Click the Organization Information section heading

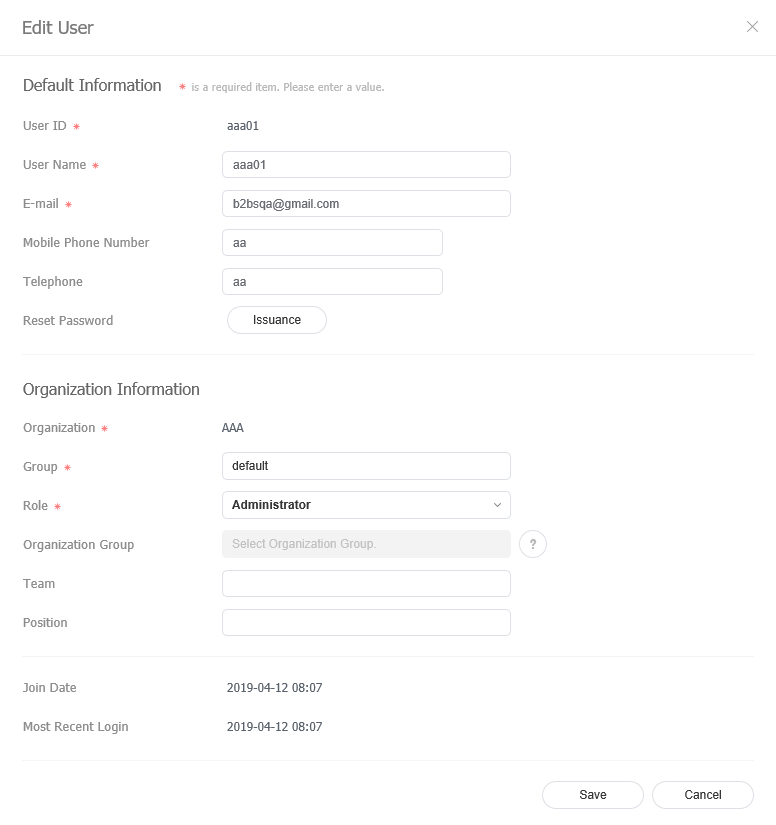pos(111,390)
